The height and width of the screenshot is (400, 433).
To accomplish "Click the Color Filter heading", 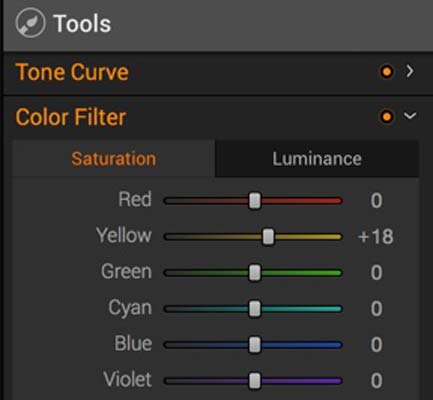I will click(x=71, y=117).
